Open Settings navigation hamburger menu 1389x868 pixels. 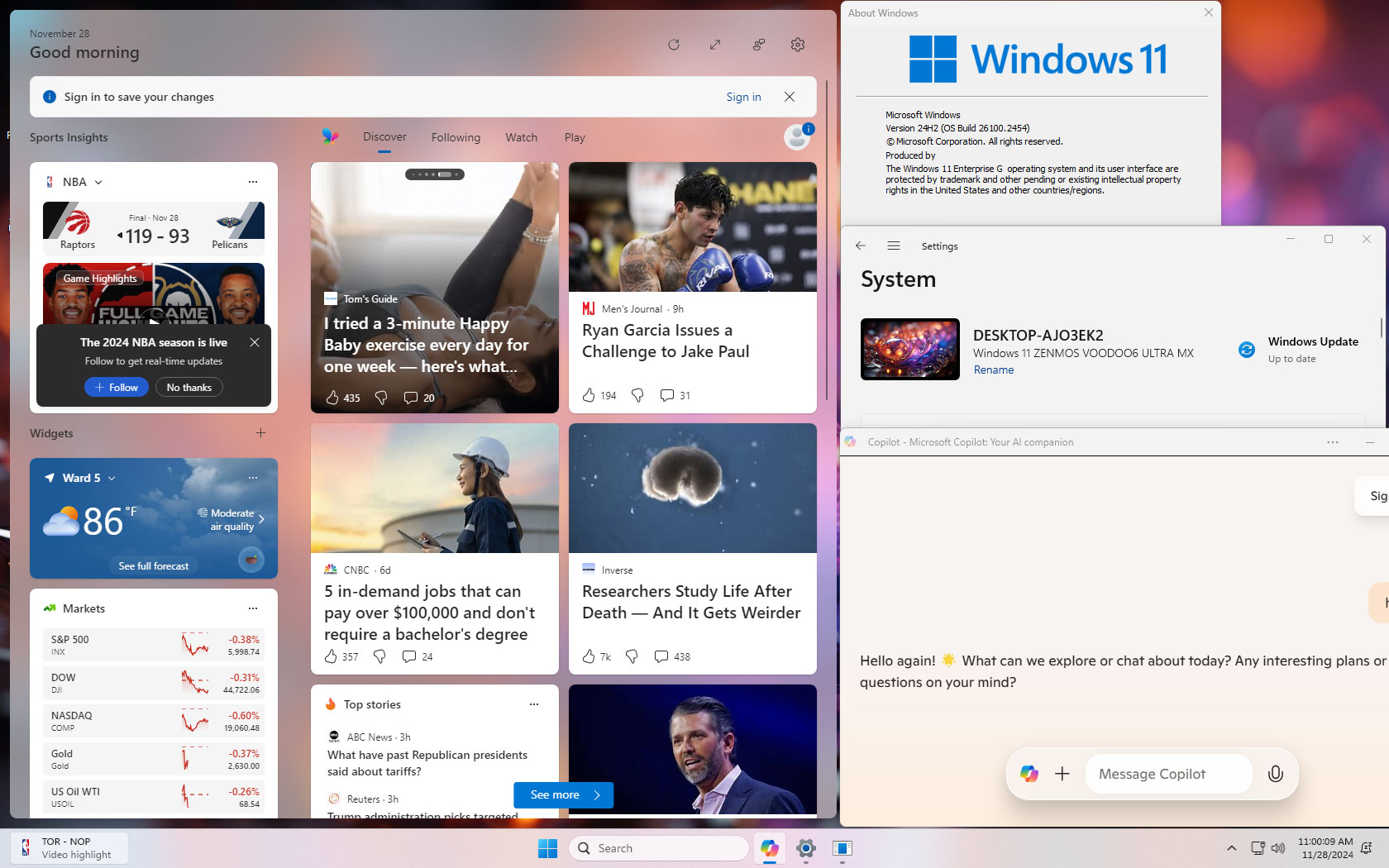click(894, 246)
